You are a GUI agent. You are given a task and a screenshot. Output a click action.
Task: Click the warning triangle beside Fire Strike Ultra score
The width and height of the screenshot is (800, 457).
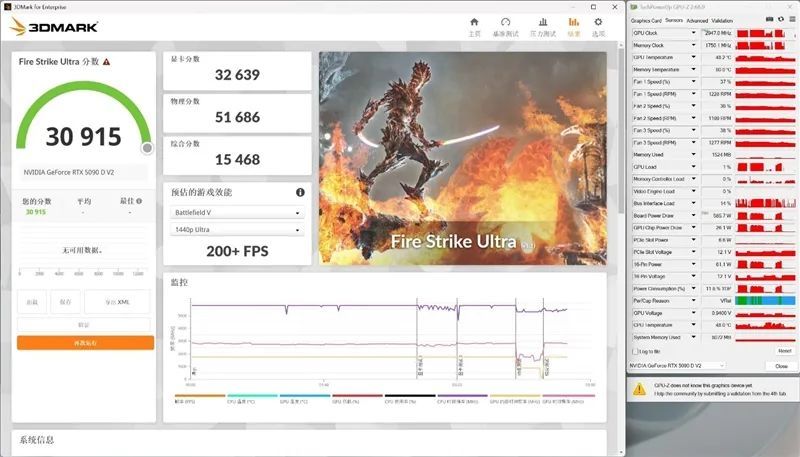click(x=106, y=62)
